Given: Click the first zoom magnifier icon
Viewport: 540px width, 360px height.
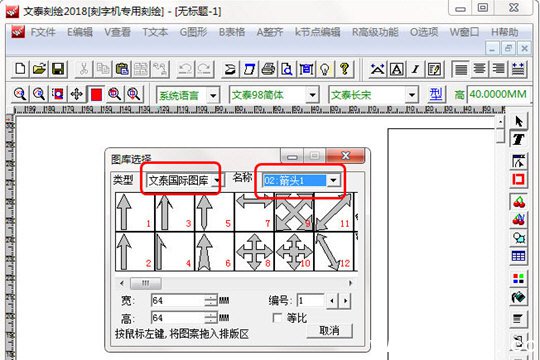Looking at the screenshot, I should click(20, 94).
